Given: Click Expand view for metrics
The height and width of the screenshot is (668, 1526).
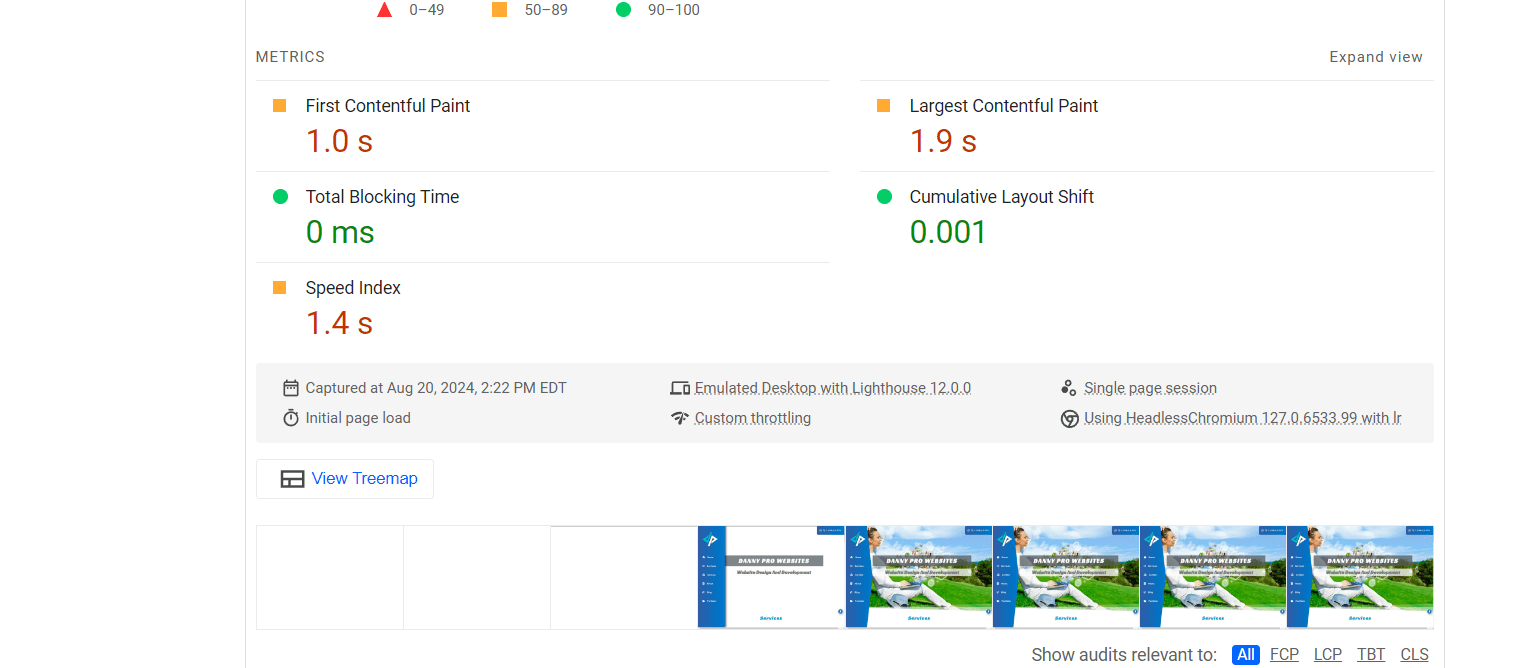Looking at the screenshot, I should pyautogui.click(x=1375, y=57).
